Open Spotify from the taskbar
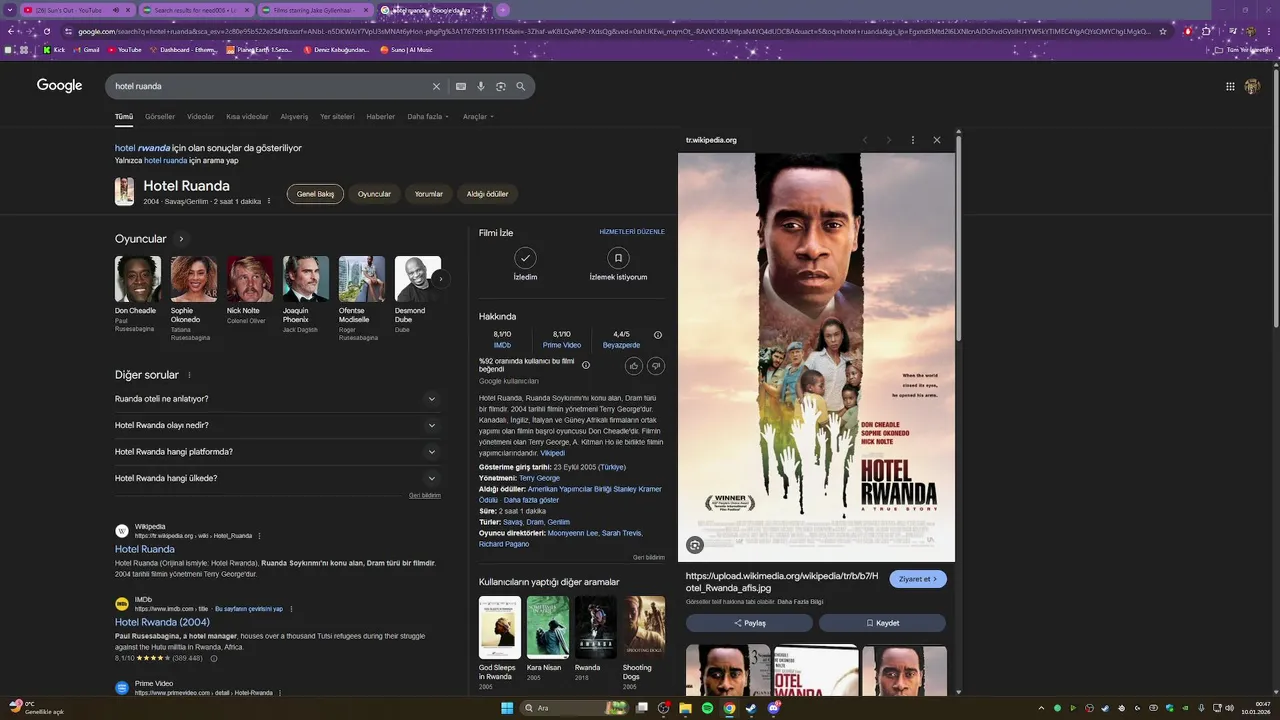 tap(708, 708)
